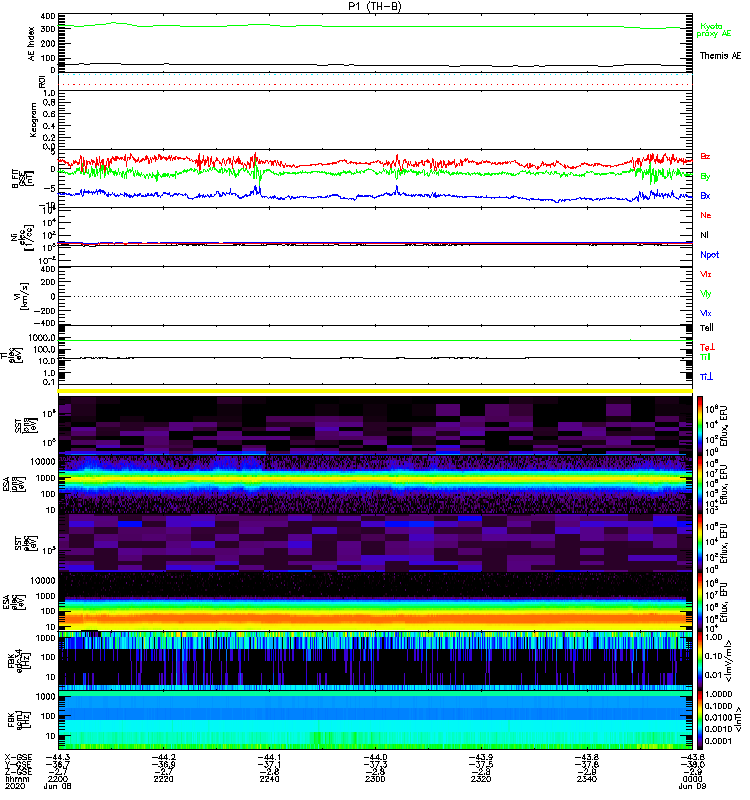Image resolution: width=750 pixels, height=800 pixels.
Task: Click the 2020 year label
Action: (x=15, y=786)
